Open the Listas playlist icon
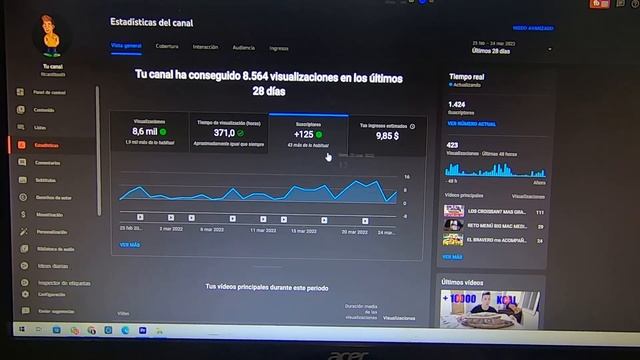The height and width of the screenshot is (360, 640). pos(21,127)
